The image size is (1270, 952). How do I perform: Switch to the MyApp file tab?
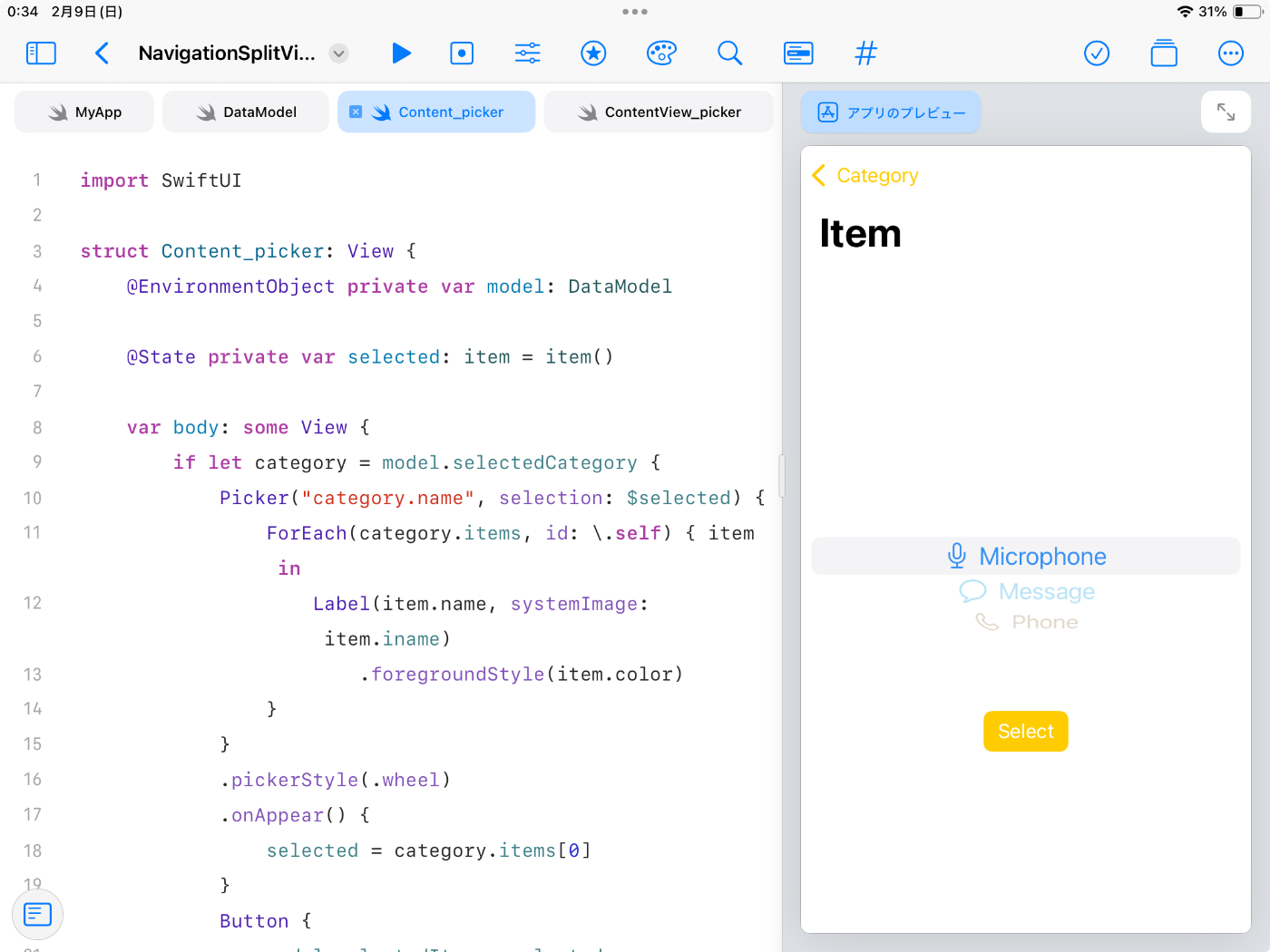tap(84, 112)
